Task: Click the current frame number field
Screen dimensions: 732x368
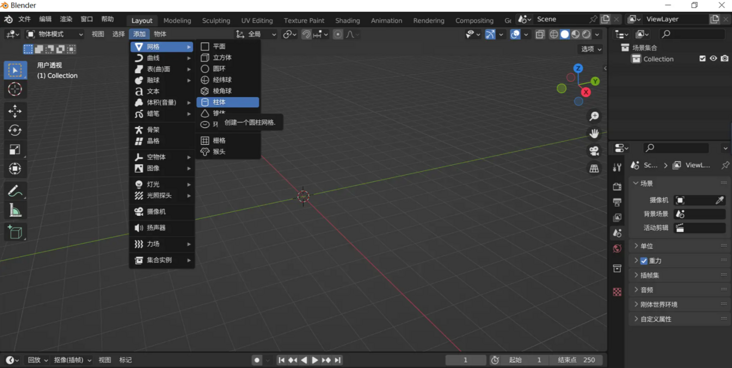Action: pyautogui.click(x=465, y=360)
